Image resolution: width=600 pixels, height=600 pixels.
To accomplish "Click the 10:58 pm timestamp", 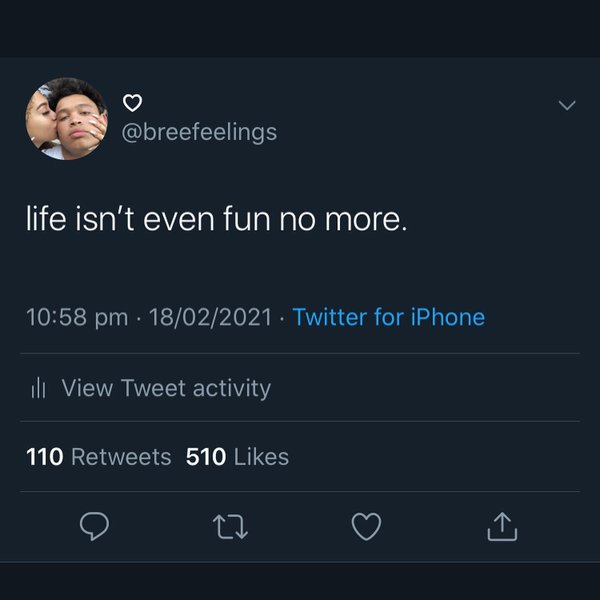I will [77, 318].
